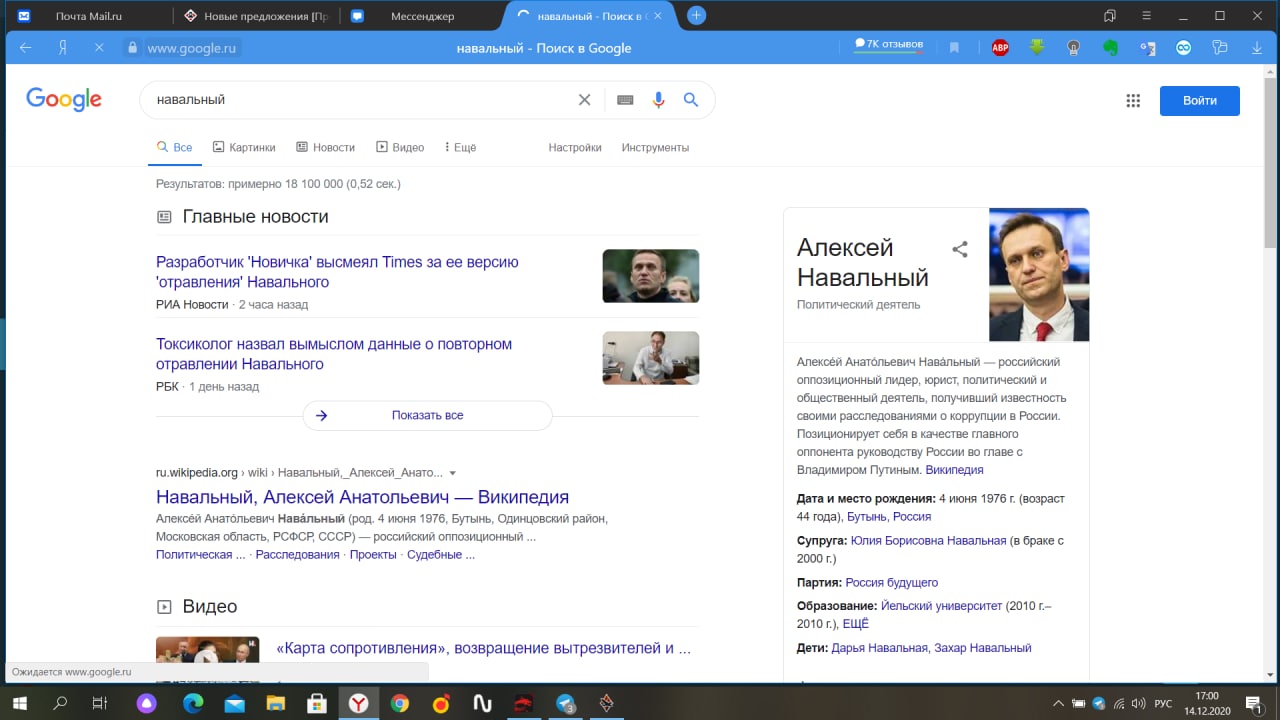The width and height of the screenshot is (1280, 720).
Task: Open the Расследования sitelink
Action: pos(297,555)
